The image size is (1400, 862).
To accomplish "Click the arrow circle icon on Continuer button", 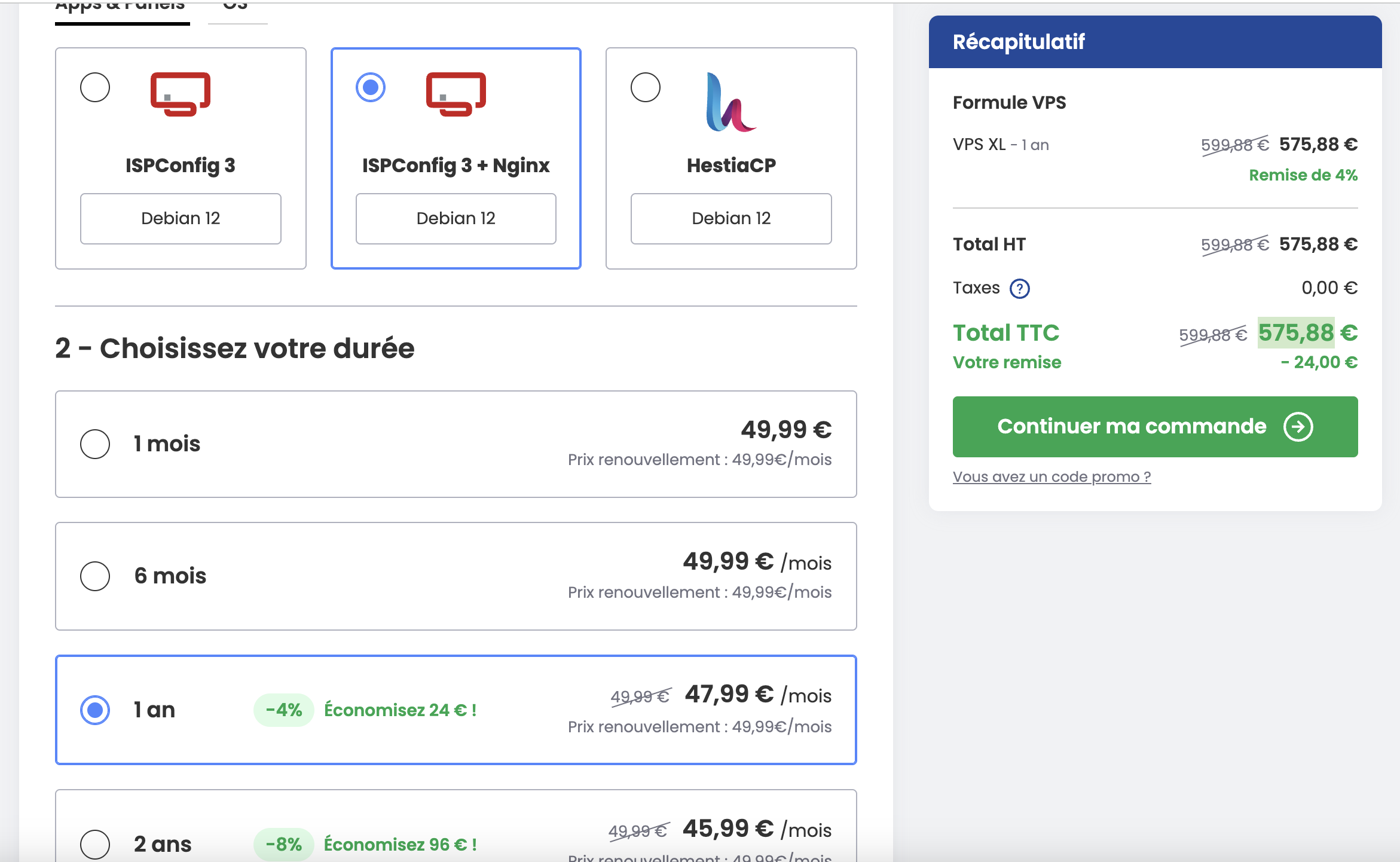I will click(1298, 427).
